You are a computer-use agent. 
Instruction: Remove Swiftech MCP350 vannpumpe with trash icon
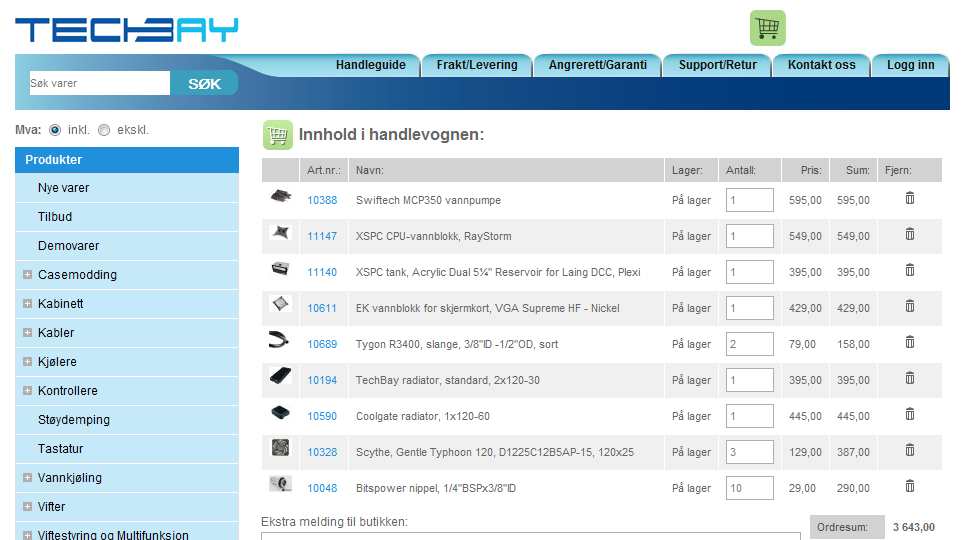click(910, 198)
